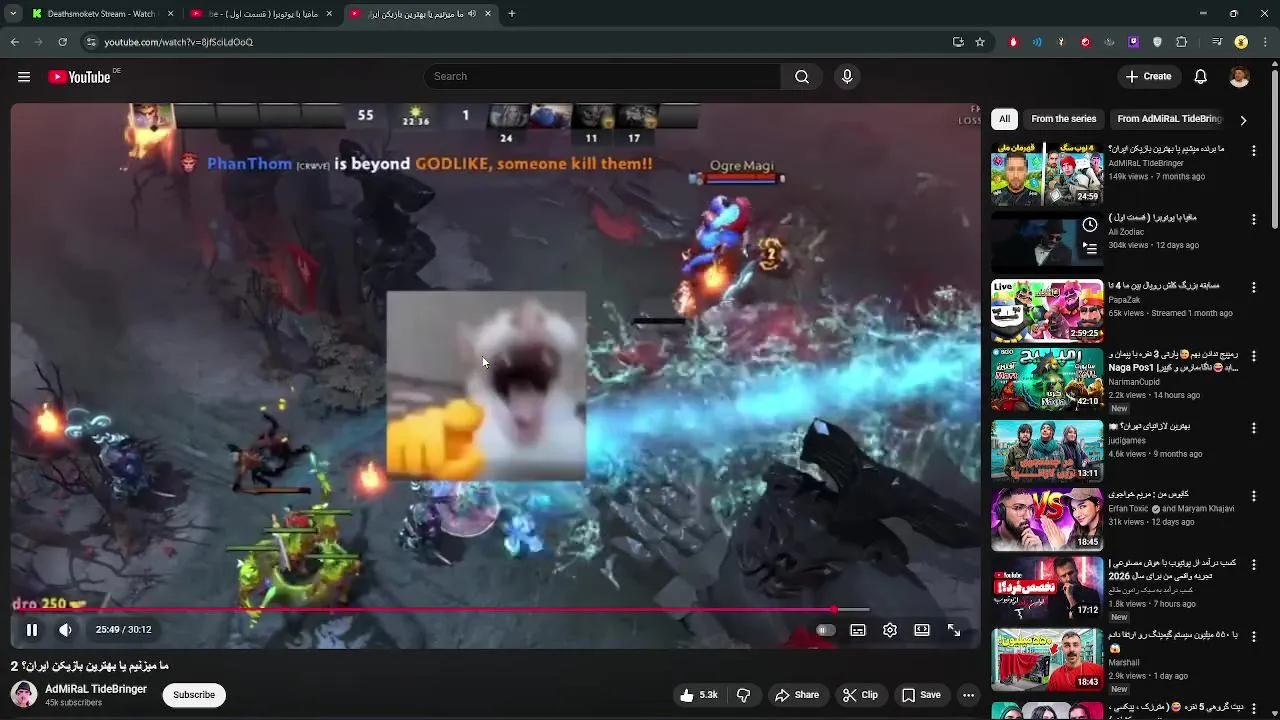Start voice search with microphone icon

(x=847, y=76)
